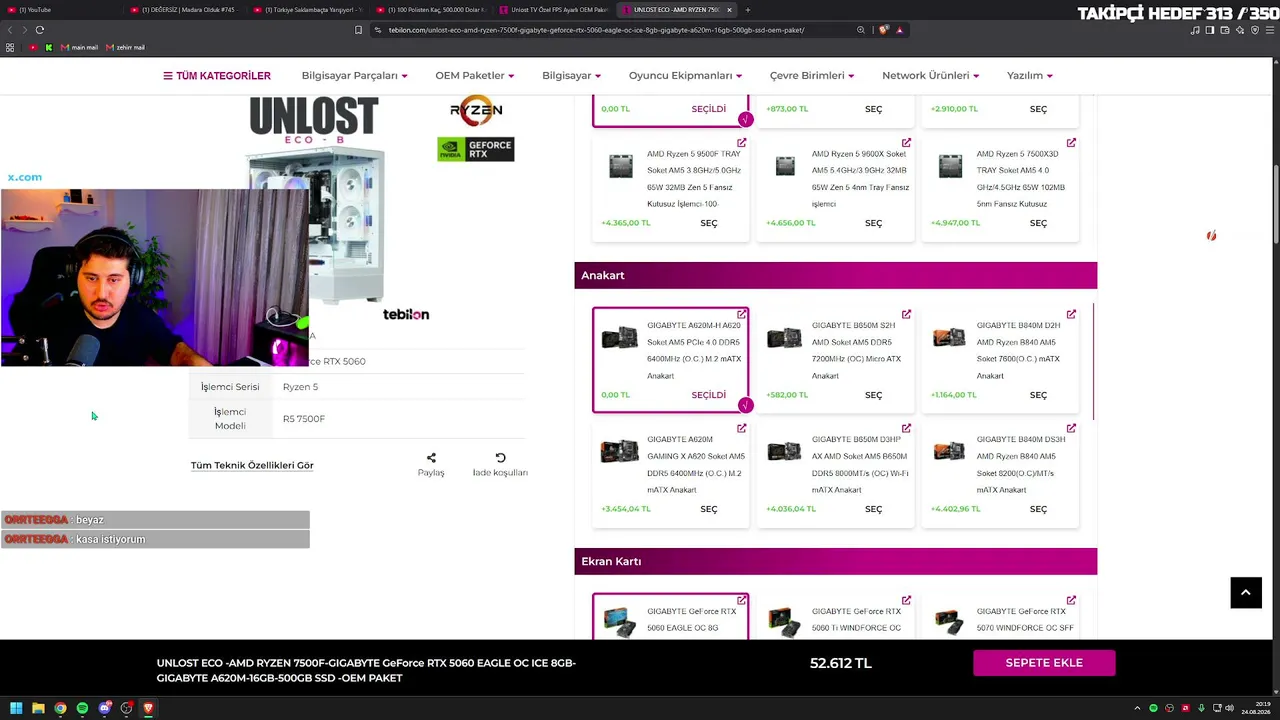Open external link for Ryzen 5 7500X3D
Screen dimensions: 1280x720
click(1071, 143)
